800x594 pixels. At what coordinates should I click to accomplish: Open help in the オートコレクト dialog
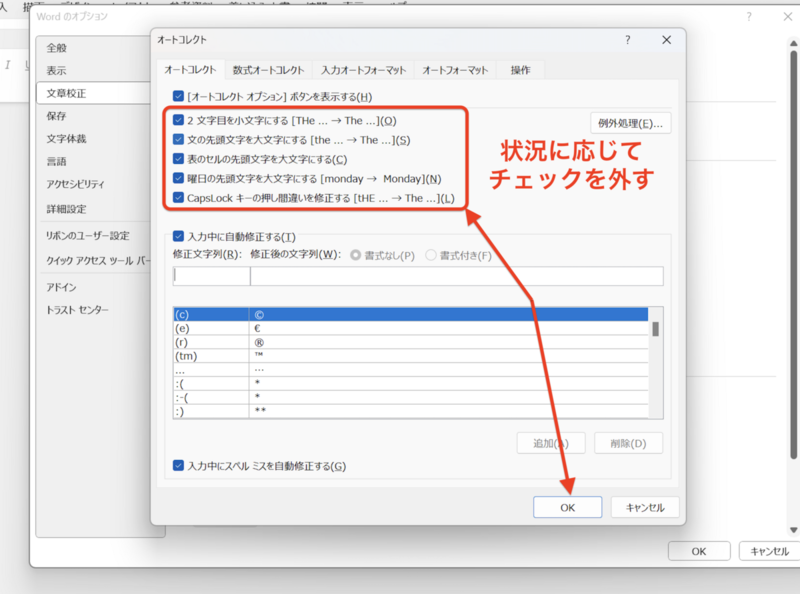pos(628,40)
